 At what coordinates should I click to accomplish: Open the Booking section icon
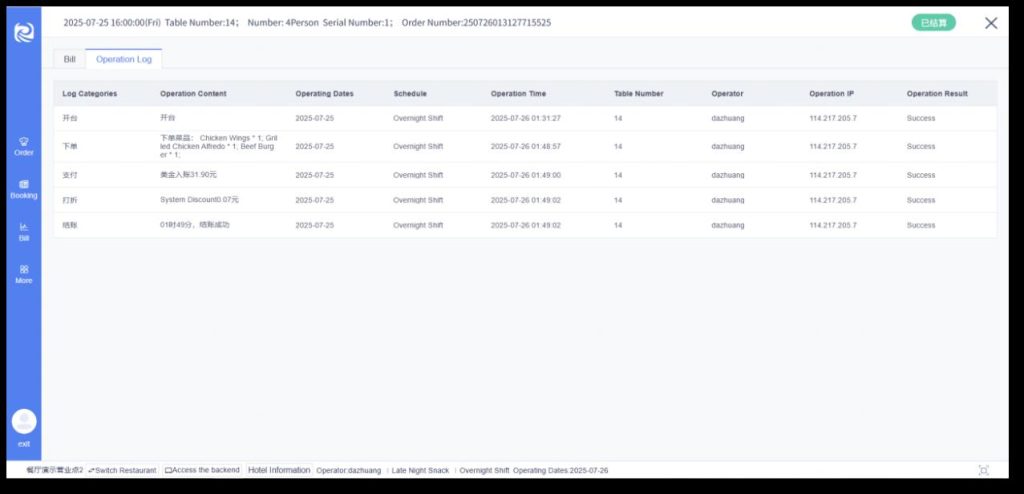click(24, 184)
